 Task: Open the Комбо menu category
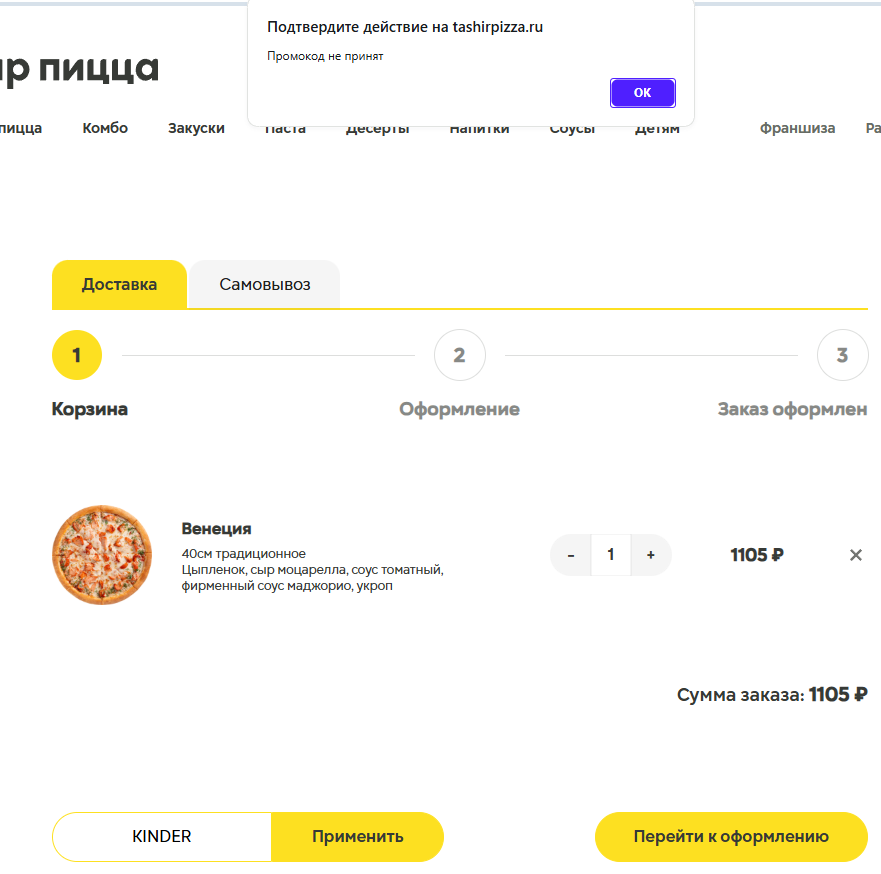(105, 129)
